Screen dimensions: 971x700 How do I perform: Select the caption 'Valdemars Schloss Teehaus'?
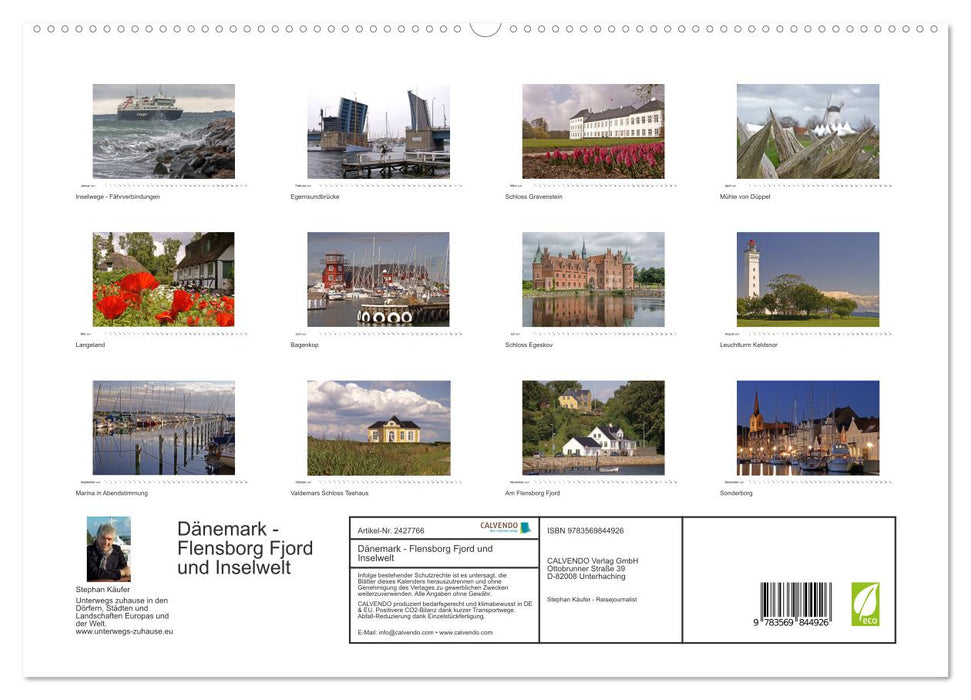click(329, 493)
